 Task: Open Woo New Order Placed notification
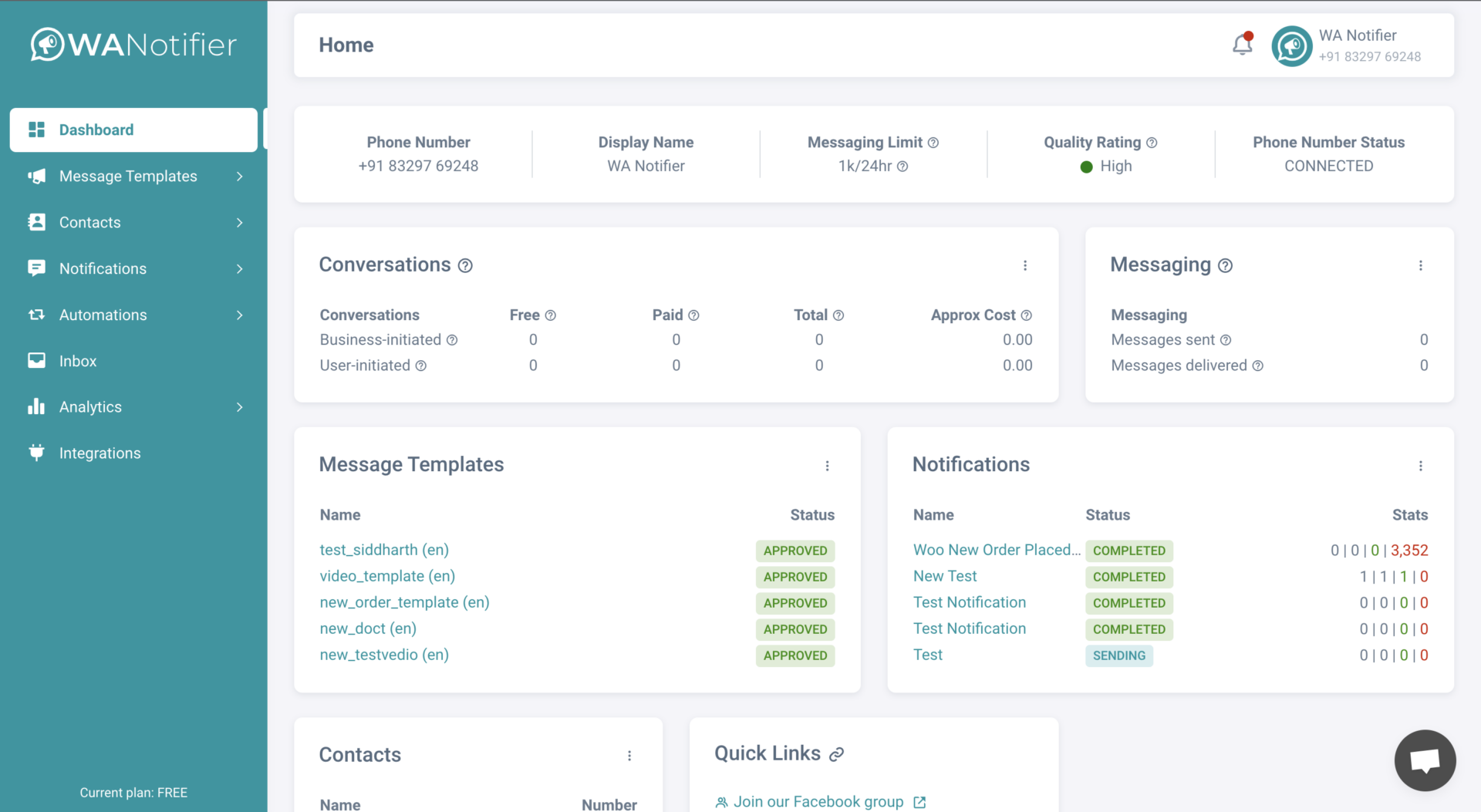[x=996, y=550]
